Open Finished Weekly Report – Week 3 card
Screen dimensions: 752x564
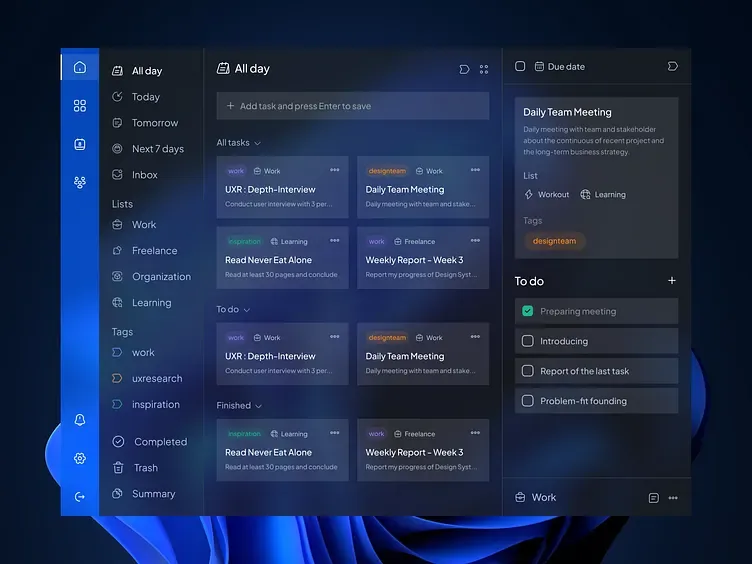coord(423,450)
